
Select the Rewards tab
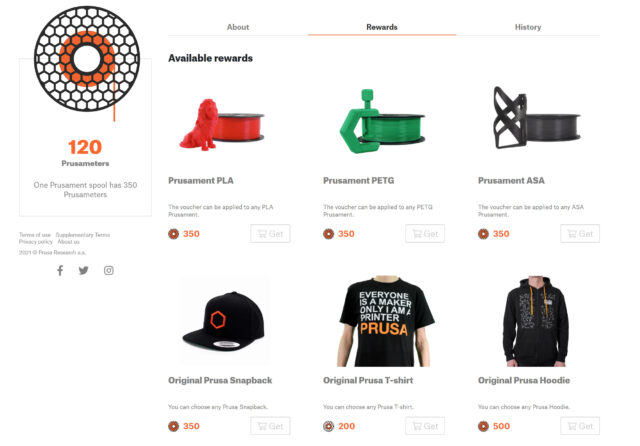click(382, 27)
